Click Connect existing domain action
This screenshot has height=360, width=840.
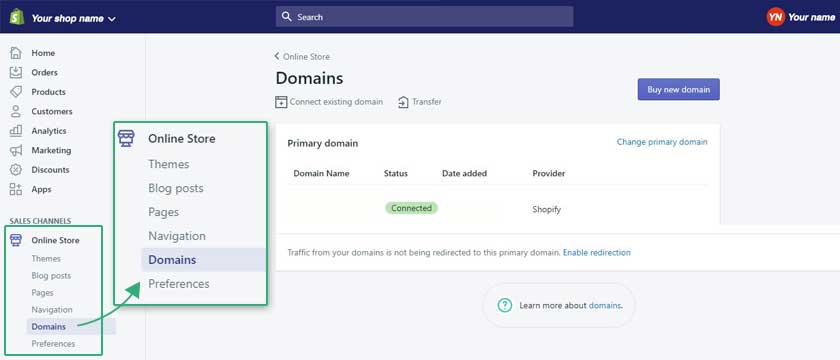coord(329,102)
